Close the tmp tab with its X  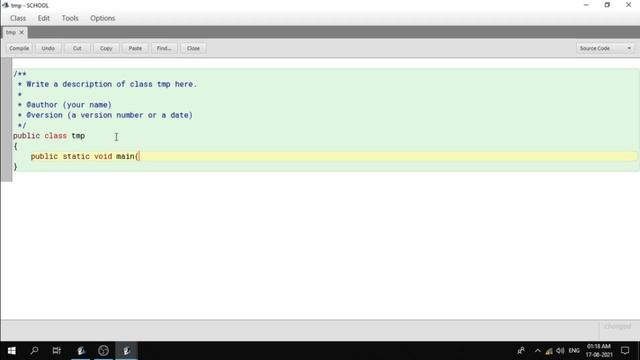tap(22, 32)
